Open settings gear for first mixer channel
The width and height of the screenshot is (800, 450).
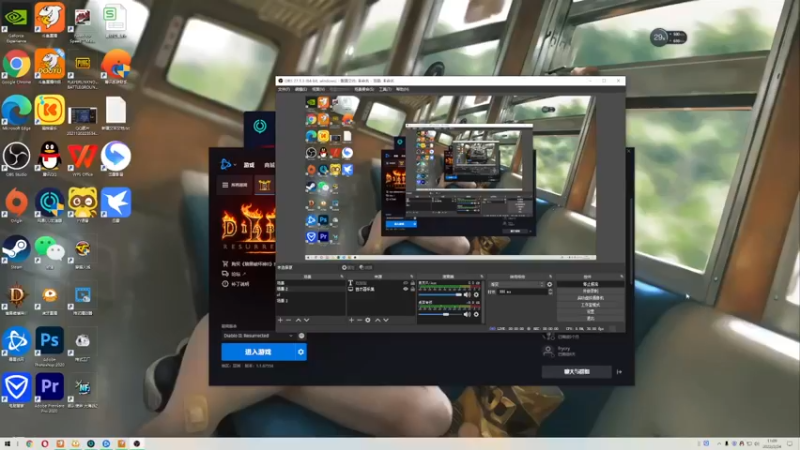pos(476,294)
